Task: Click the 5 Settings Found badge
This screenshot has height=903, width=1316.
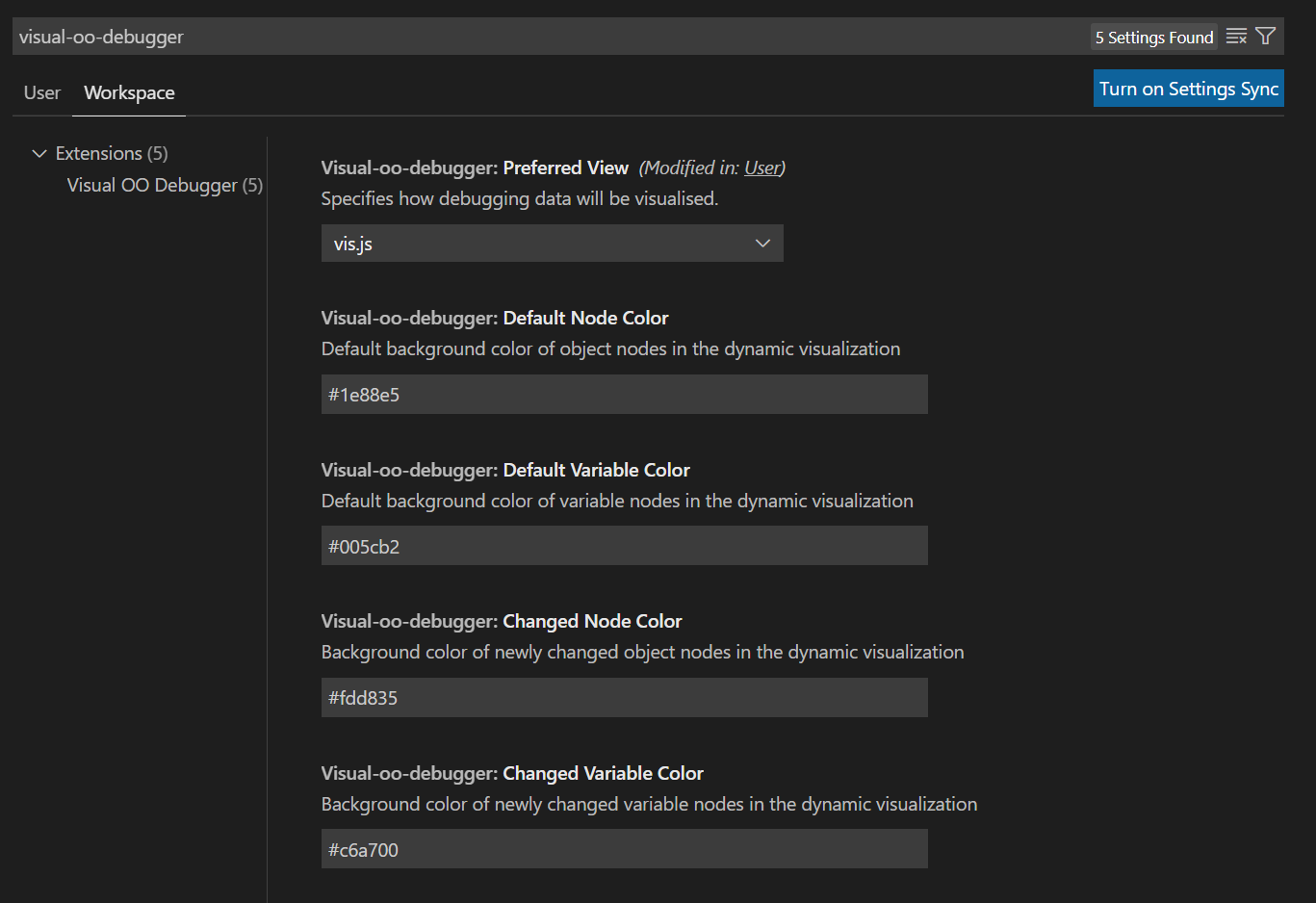Action: [1154, 37]
